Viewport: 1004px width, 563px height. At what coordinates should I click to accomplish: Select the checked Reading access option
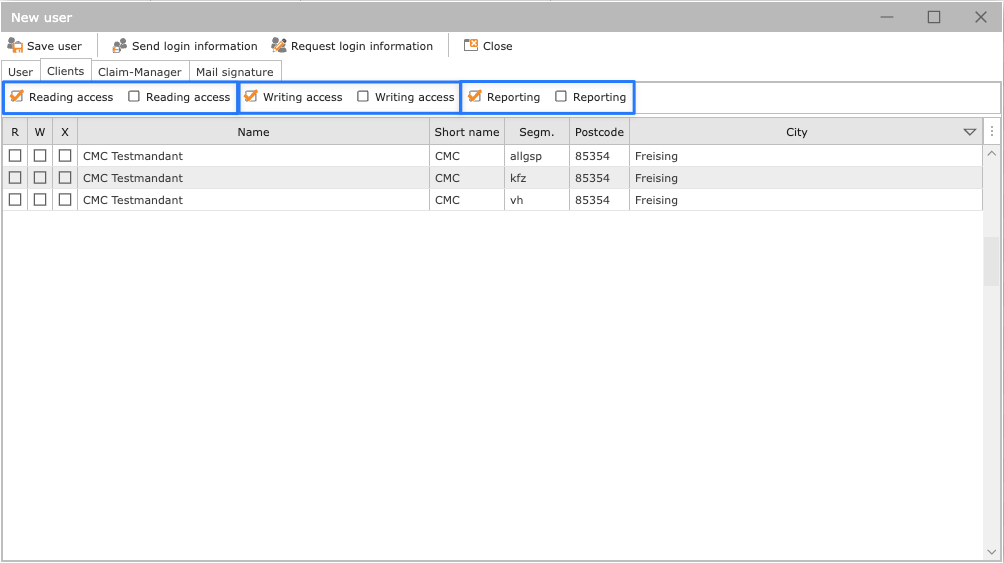17,97
